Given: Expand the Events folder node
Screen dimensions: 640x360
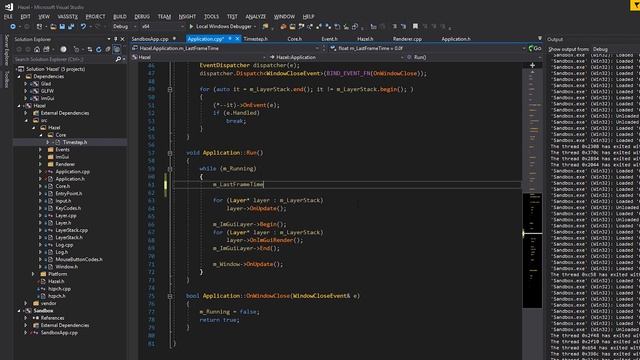Looking at the screenshot, I should (x=40, y=150).
